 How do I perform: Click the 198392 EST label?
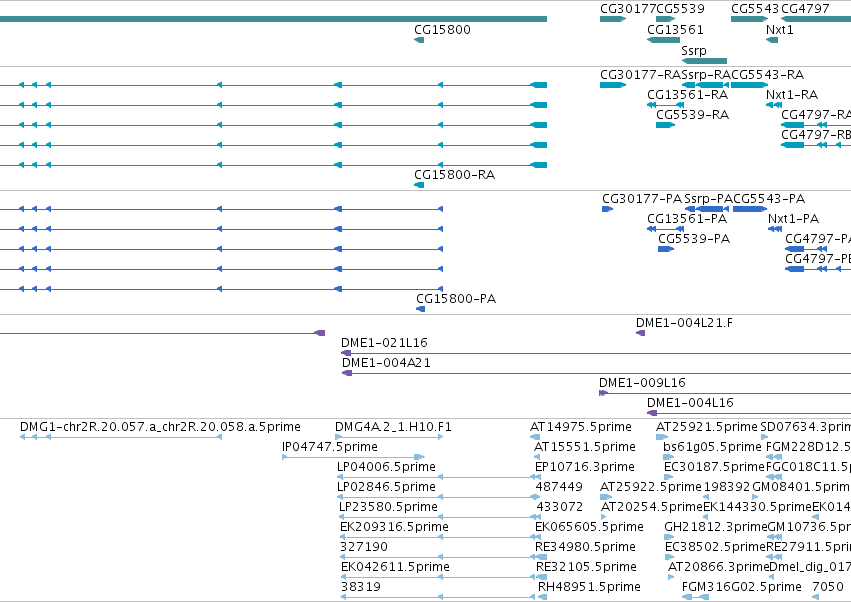(x=727, y=487)
